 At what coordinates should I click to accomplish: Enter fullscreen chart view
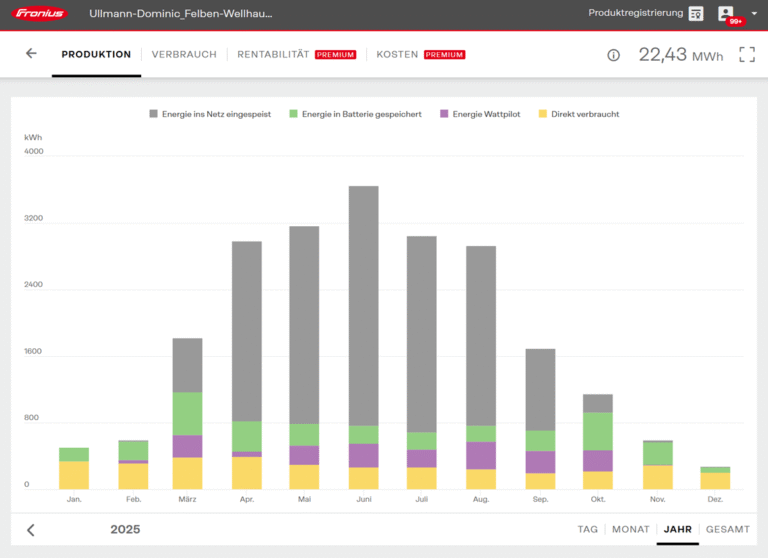tap(746, 55)
